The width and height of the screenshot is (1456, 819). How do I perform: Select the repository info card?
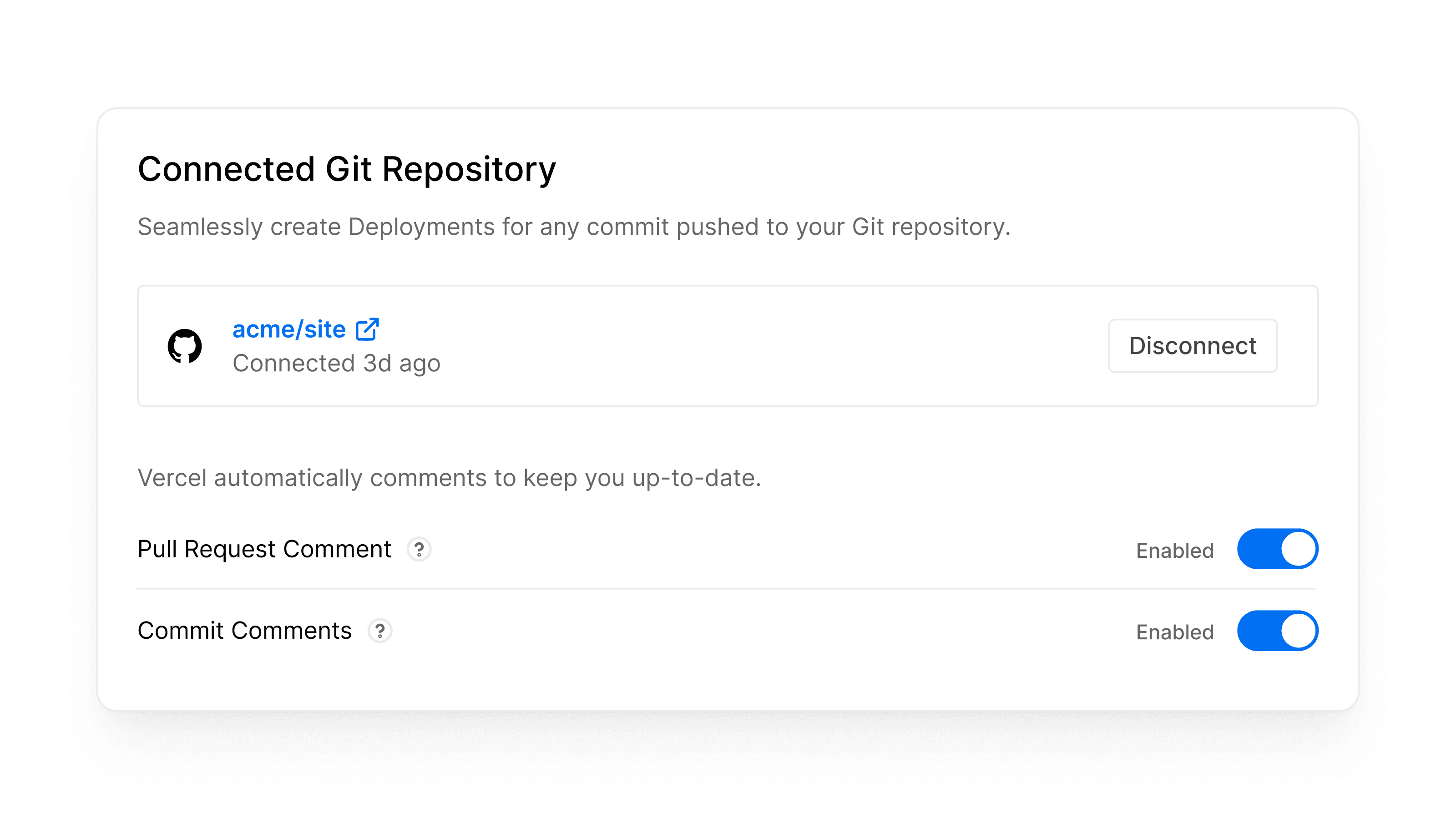click(x=728, y=346)
